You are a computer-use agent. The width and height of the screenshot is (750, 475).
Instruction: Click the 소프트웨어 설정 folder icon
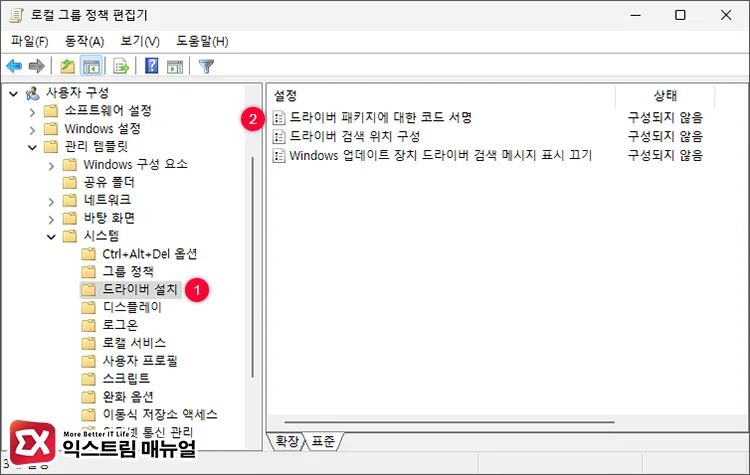coord(51,111)
